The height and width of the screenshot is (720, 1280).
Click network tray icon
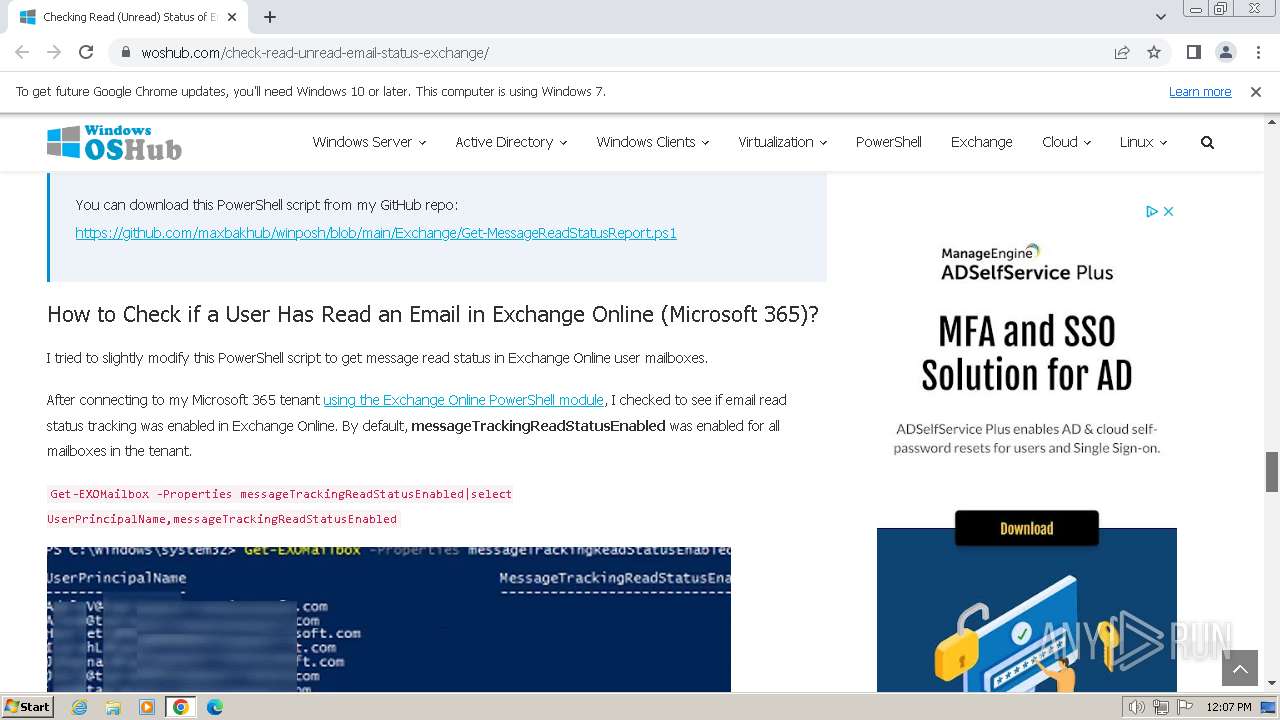1160,707
